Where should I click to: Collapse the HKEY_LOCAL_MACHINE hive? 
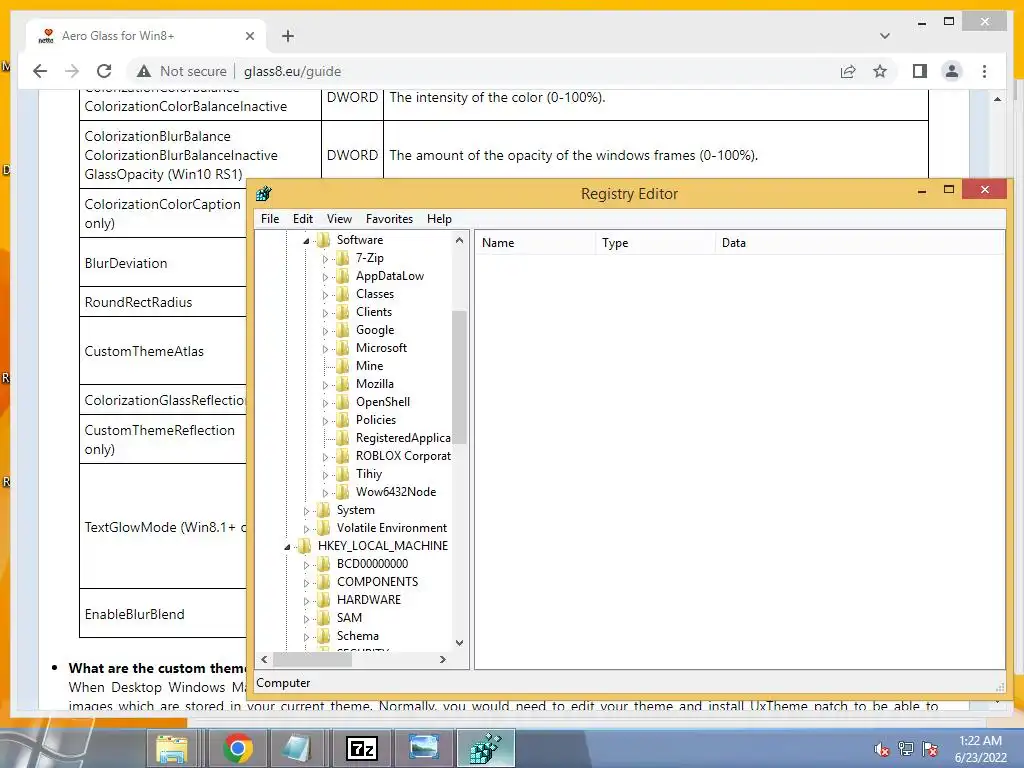pyautogui.click(x=287, y=547)
